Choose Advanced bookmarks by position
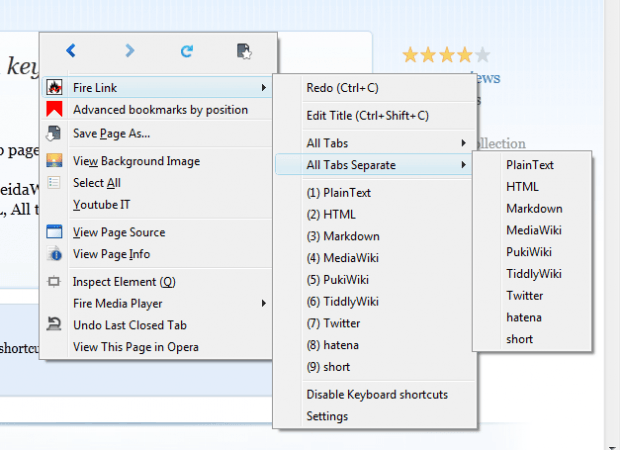Screen dimensions: 620x450 [156, 110]
